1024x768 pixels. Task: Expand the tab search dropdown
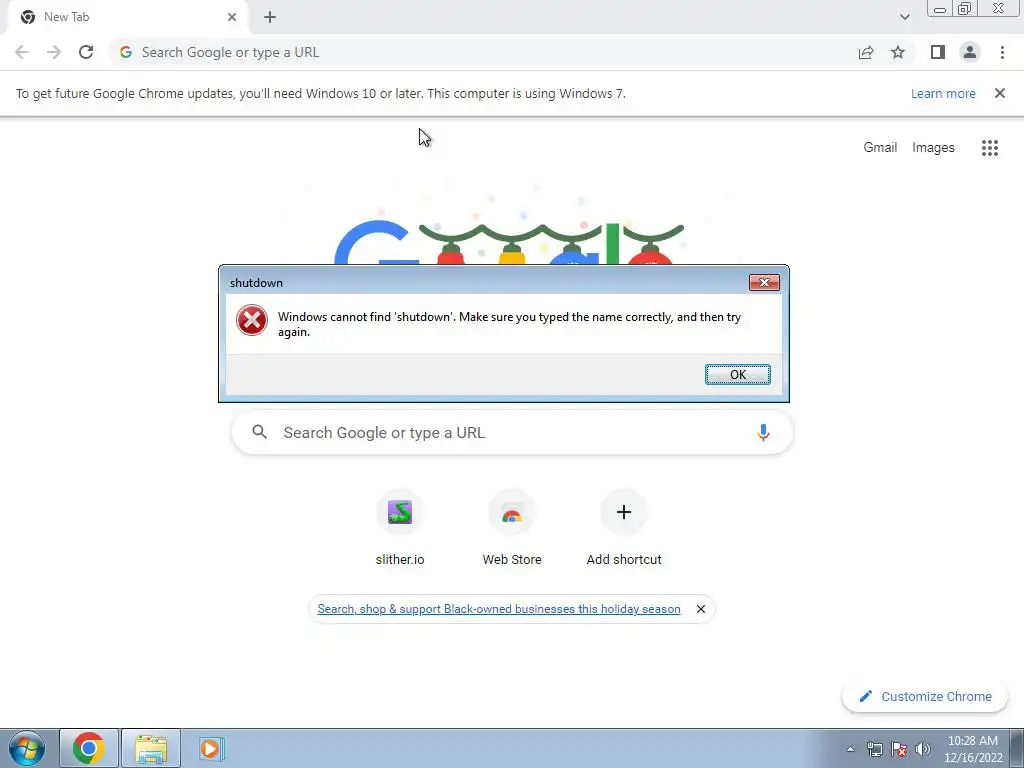click(x=904, y=17)
